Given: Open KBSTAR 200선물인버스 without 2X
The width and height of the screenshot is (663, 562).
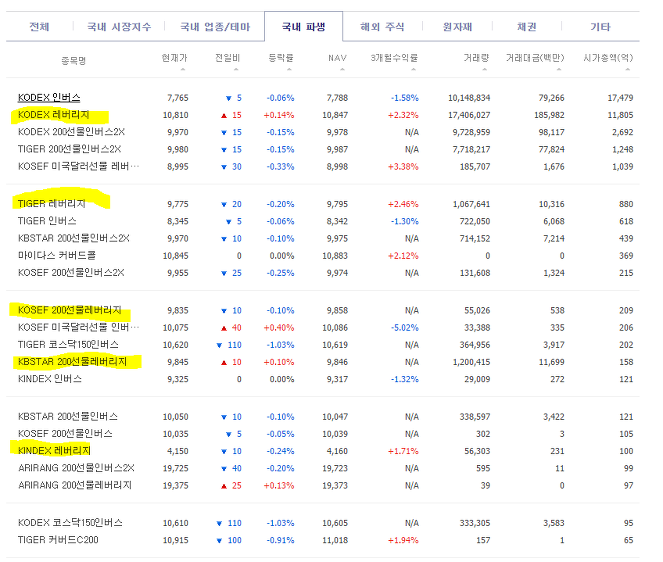Looking at the screenshot, I should point(68,417).
